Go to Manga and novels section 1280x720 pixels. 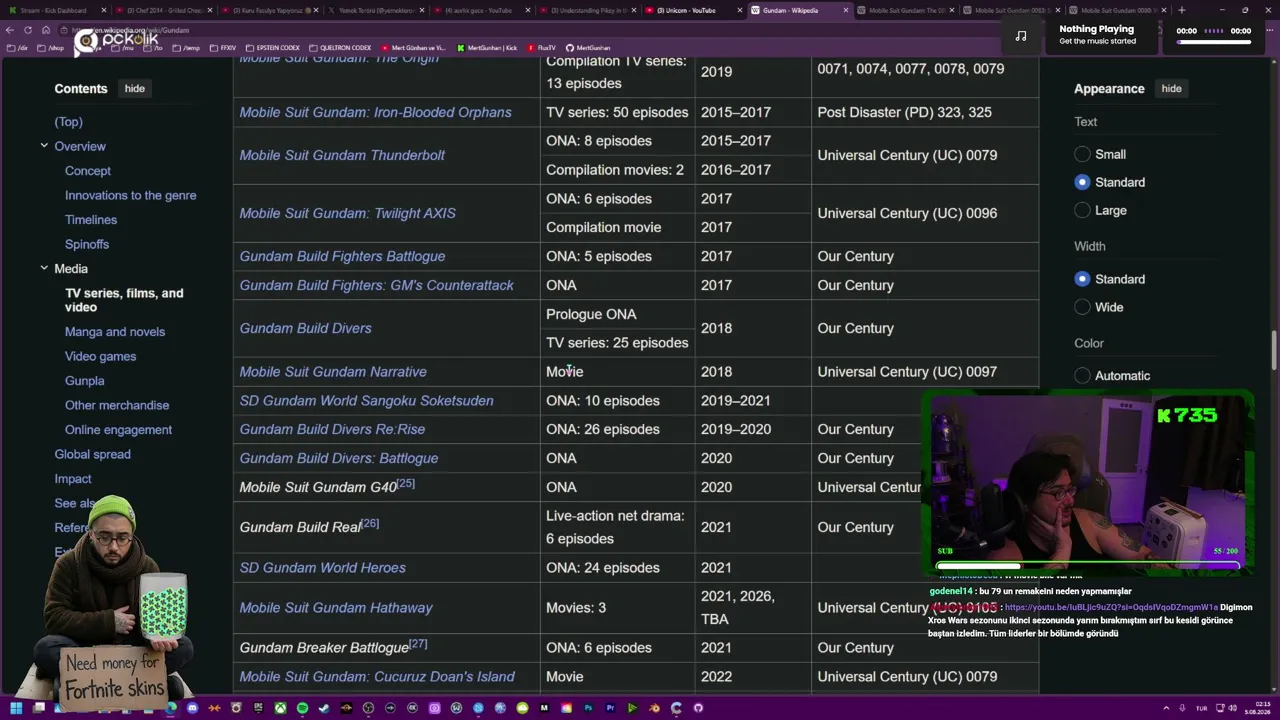pyautogui.click(x=115, y=332)
